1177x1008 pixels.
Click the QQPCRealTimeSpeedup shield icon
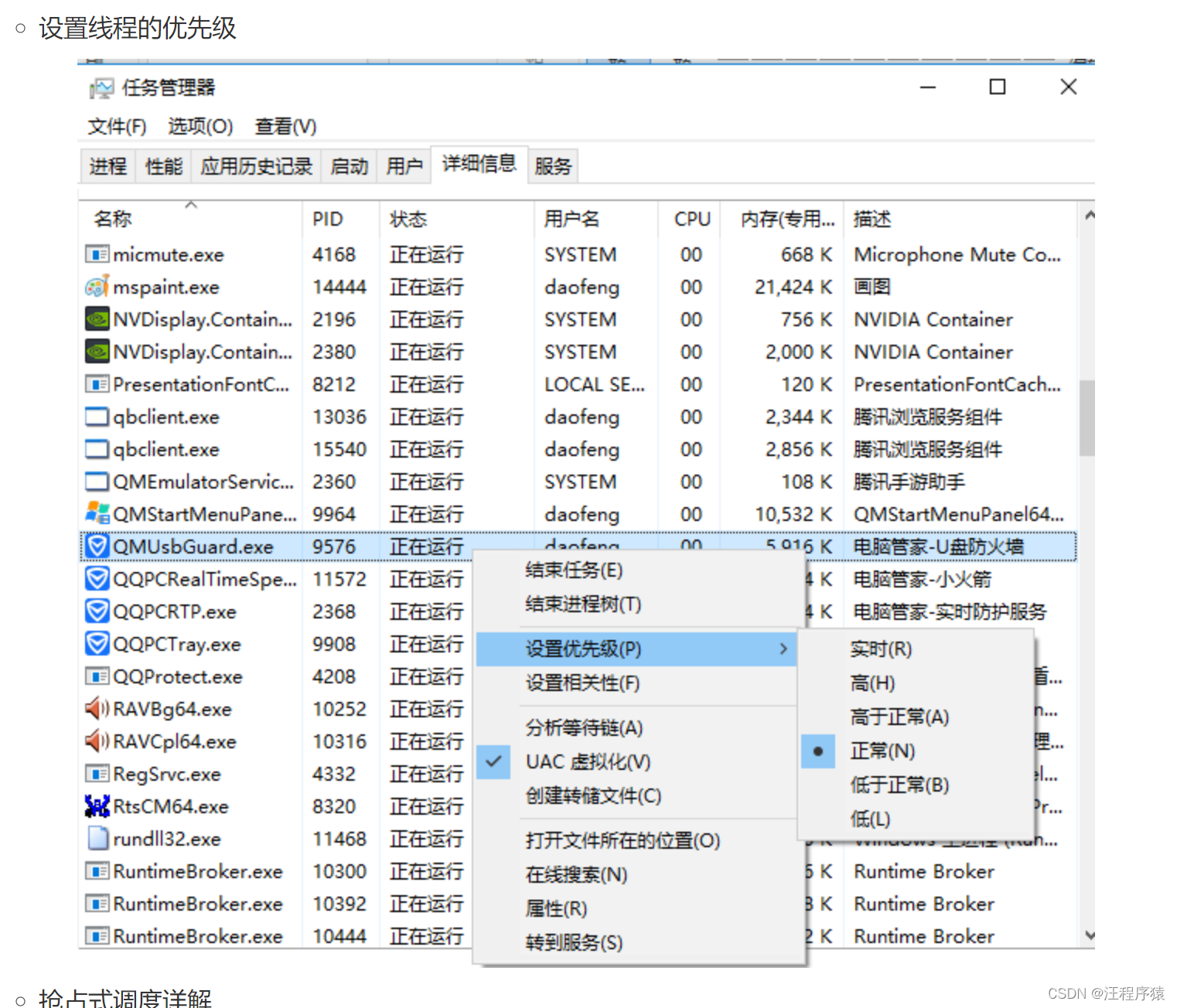[x=97, y=579]
